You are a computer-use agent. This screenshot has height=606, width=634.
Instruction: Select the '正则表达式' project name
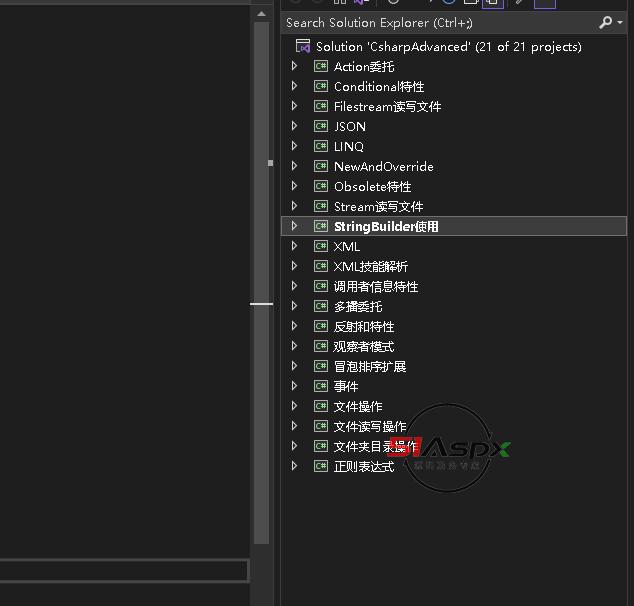click(364, 467)
